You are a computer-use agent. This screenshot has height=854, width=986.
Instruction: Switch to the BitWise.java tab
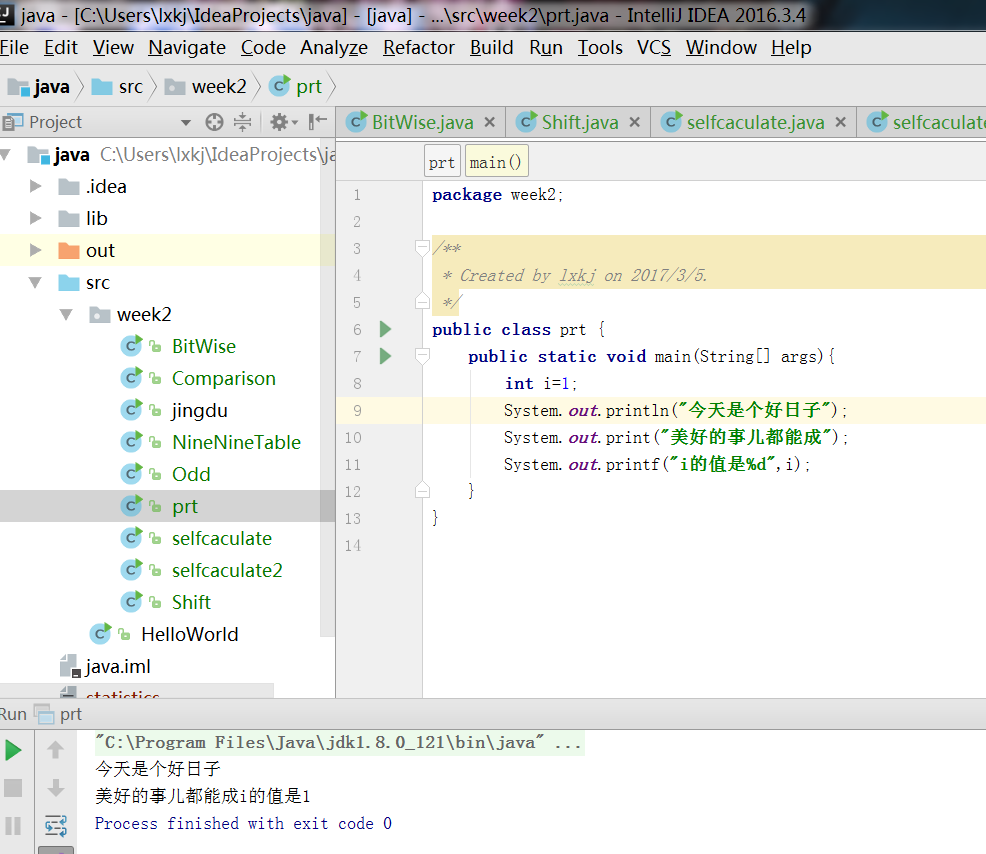(423, 122)
